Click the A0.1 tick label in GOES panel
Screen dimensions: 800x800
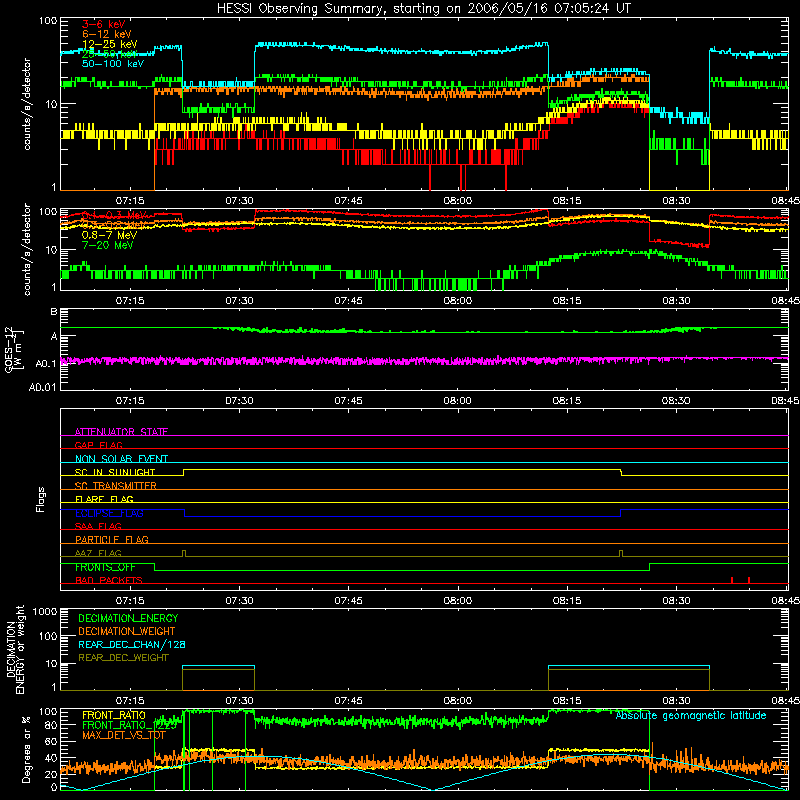tap(45, 363)
